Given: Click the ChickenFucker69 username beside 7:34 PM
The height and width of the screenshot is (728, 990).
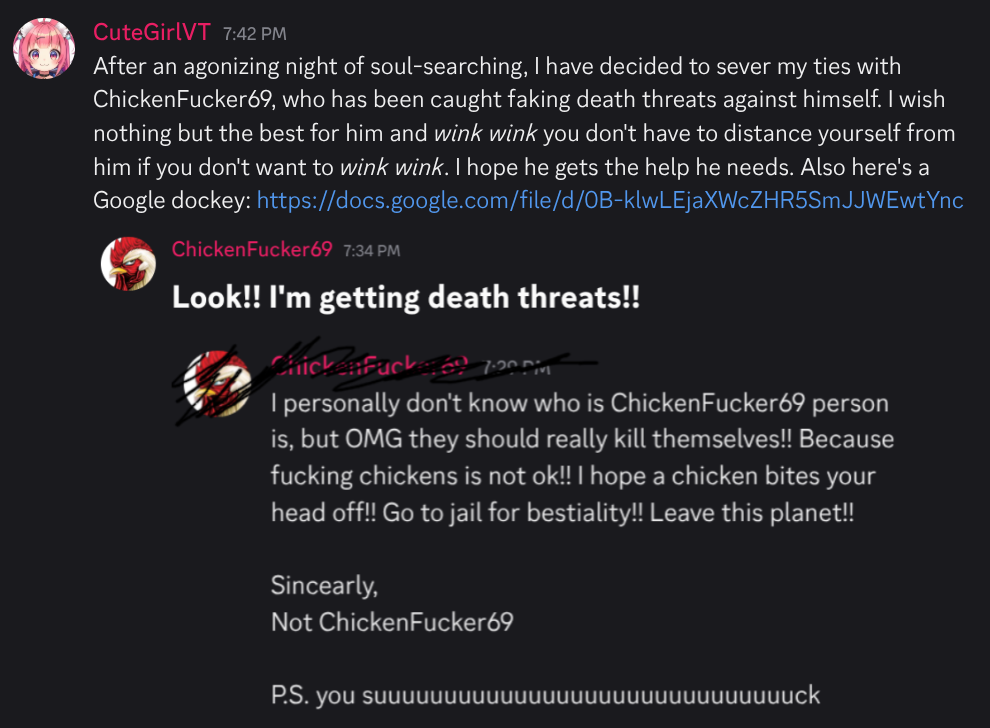Looking at the screenshot, I should click(252, 249).
